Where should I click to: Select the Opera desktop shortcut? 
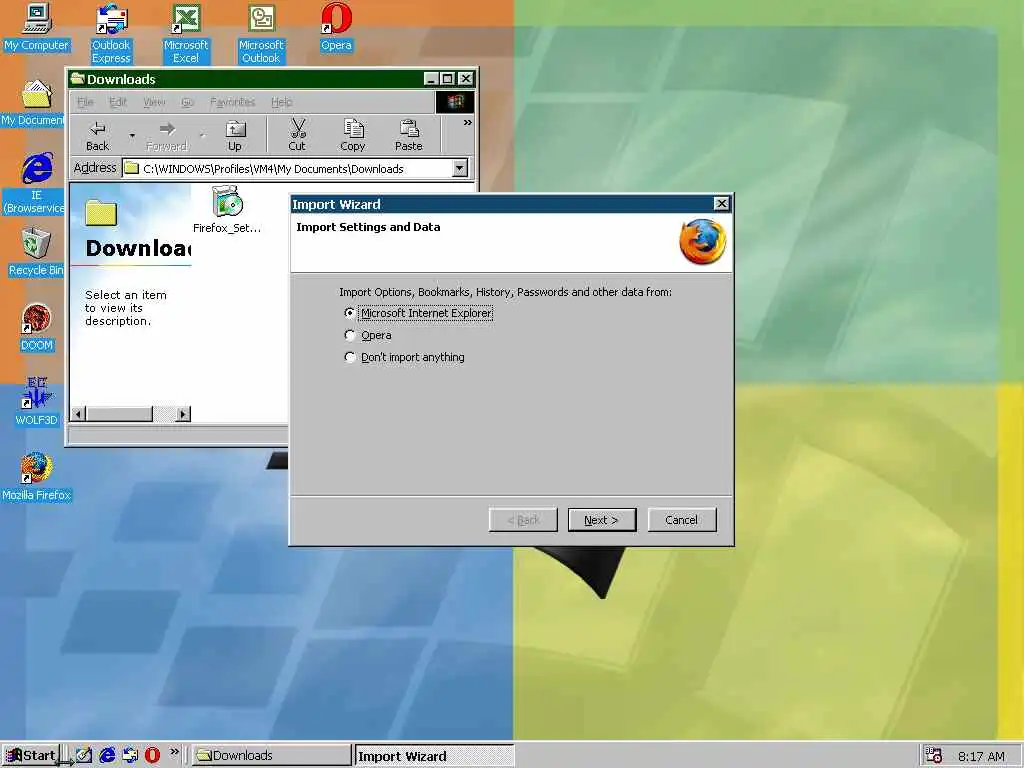[336, 27]
